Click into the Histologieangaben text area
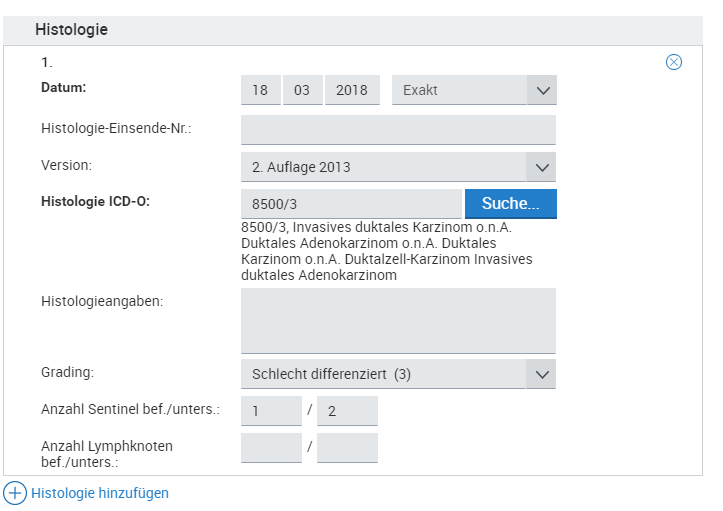The image size is (723, 511). click(398, 320)
